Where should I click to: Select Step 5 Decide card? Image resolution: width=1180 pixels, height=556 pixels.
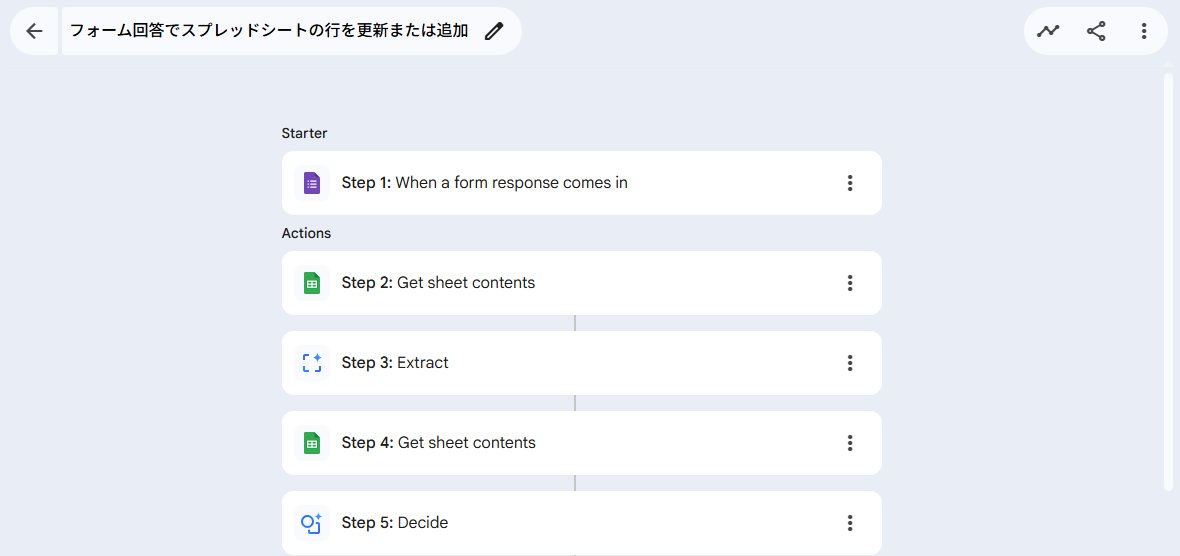560,523
